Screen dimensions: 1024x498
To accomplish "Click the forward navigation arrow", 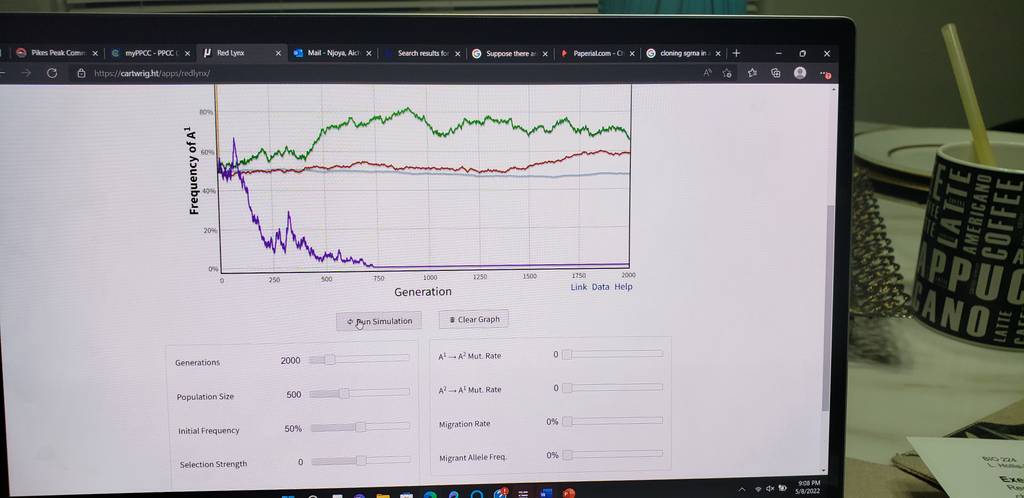I will click(x=26, y=73).
